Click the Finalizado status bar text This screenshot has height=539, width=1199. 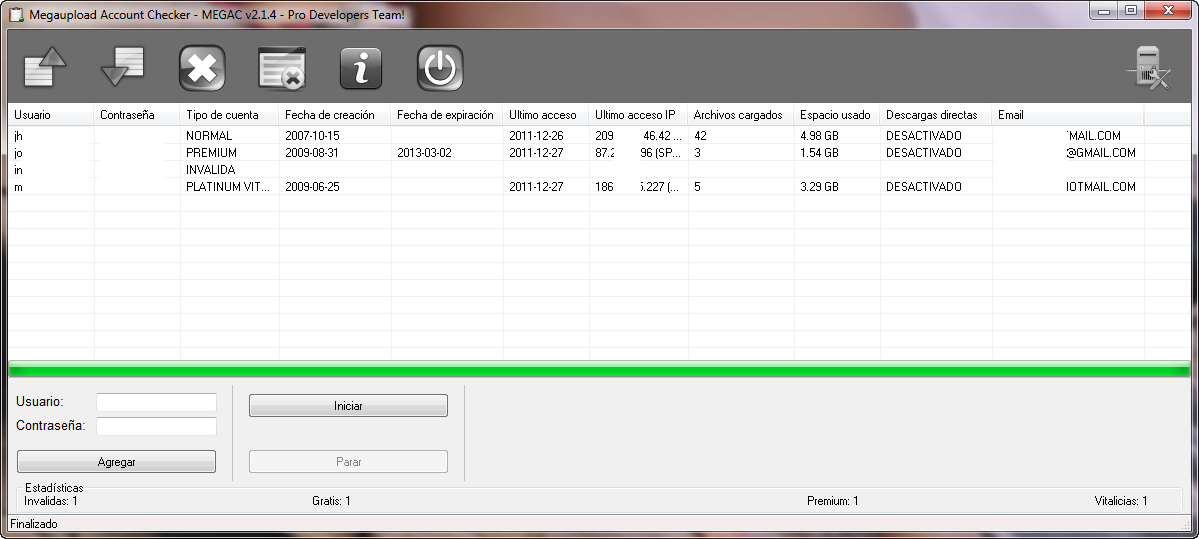pyautogui.click(x=34, y=524)
